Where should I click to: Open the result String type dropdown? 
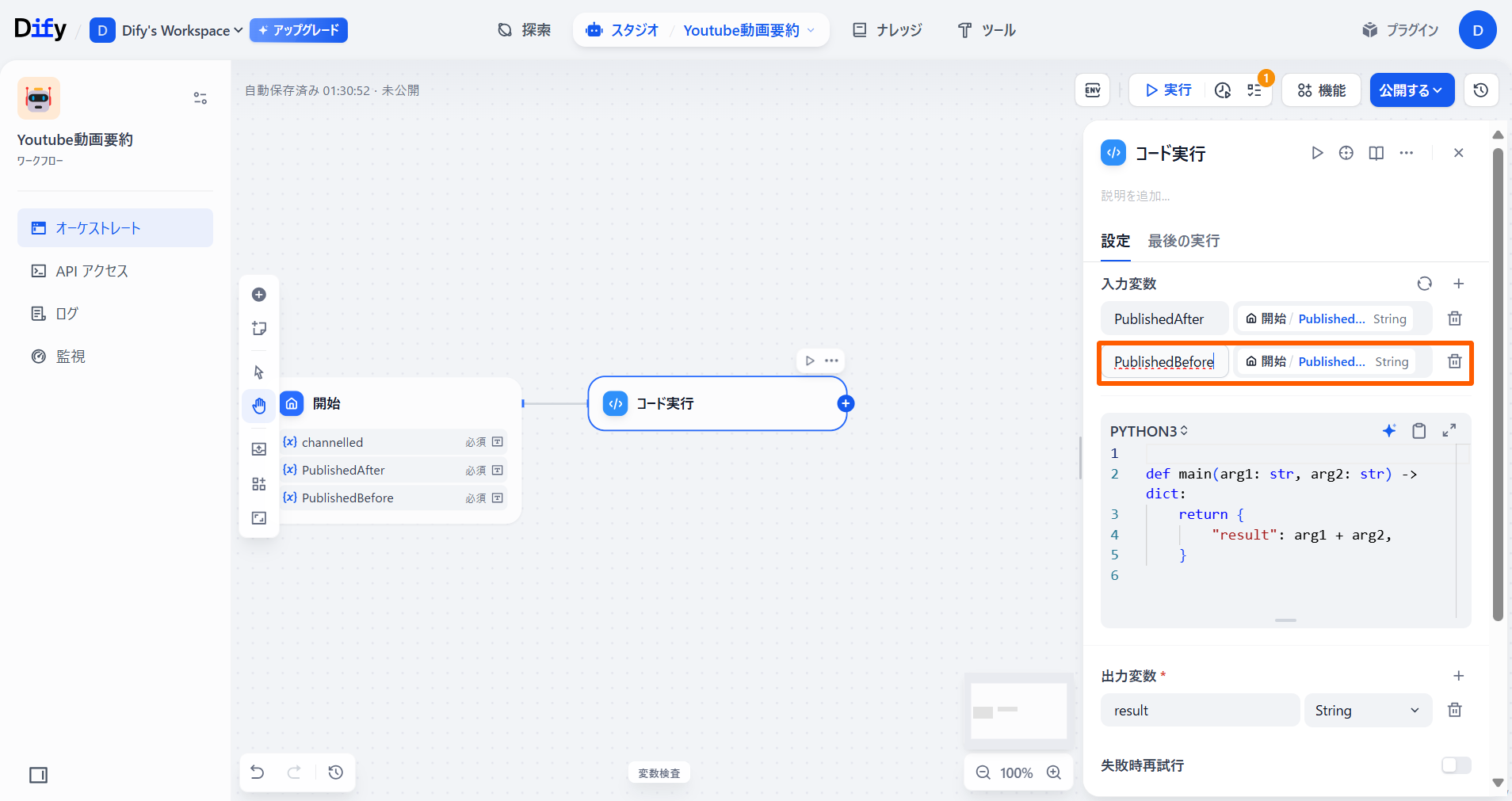[x=1367, y=711]
